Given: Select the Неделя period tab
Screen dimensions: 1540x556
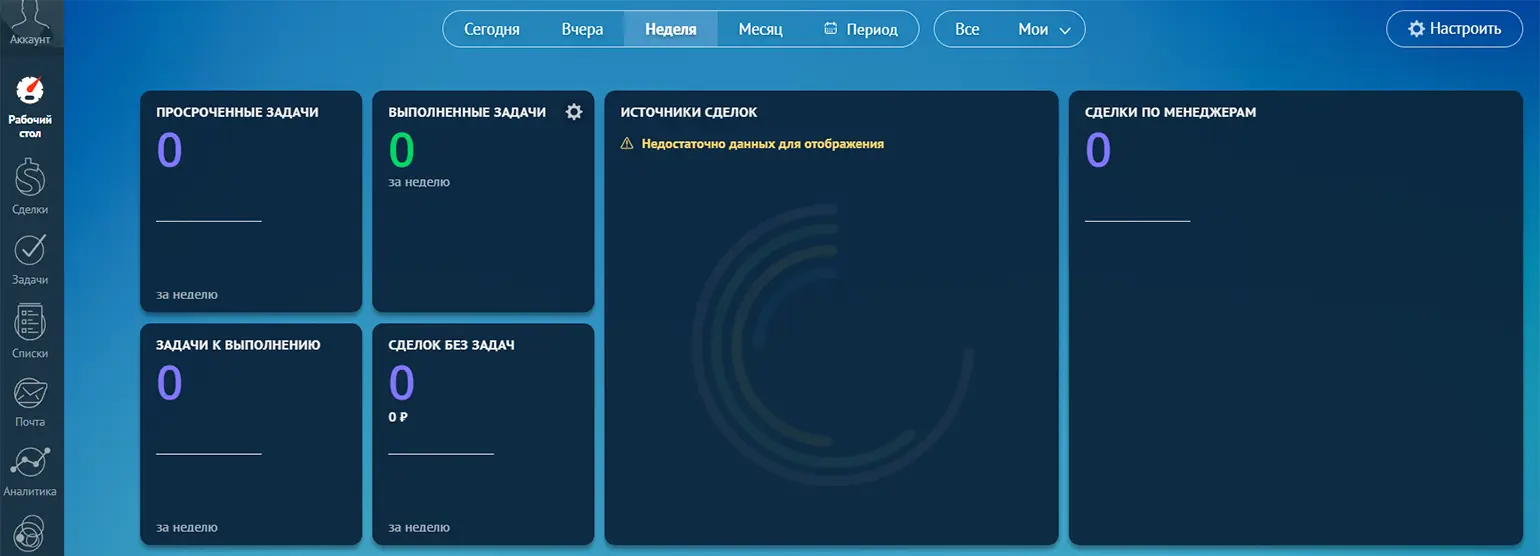Looking at the screenshot, I should (671, 29).
